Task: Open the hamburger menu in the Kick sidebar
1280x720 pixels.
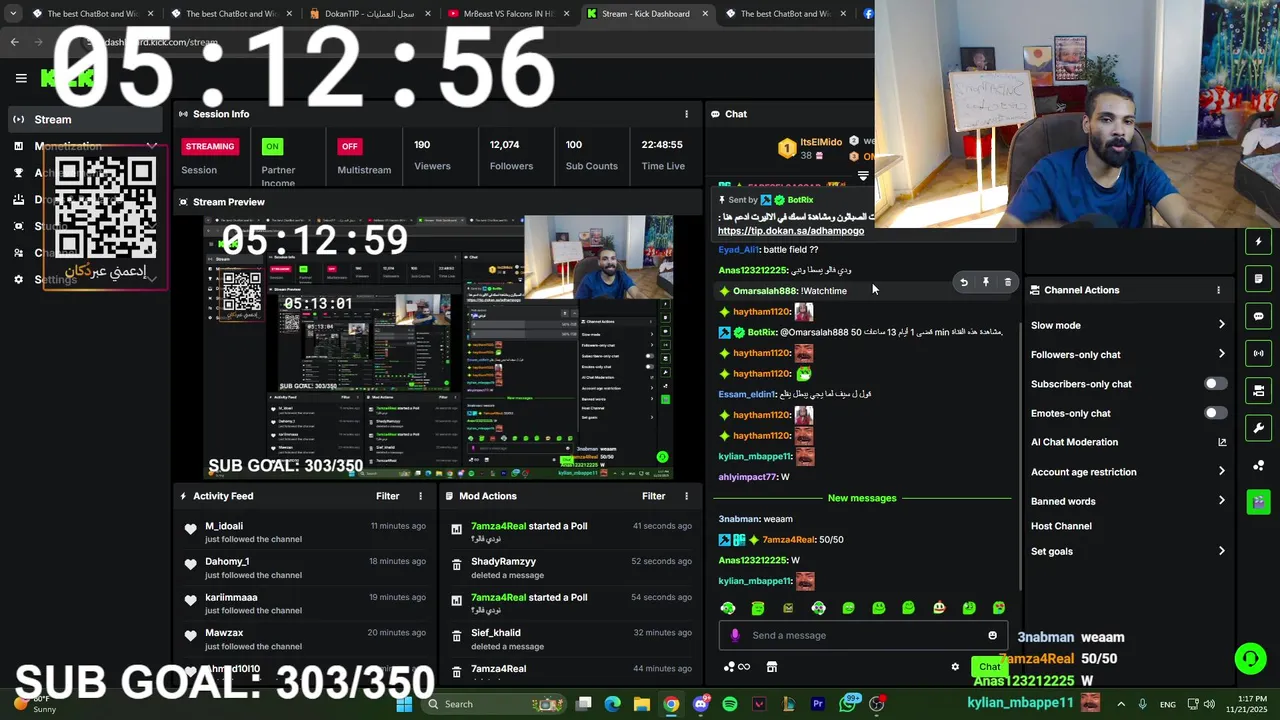Action: coord(21,78)
